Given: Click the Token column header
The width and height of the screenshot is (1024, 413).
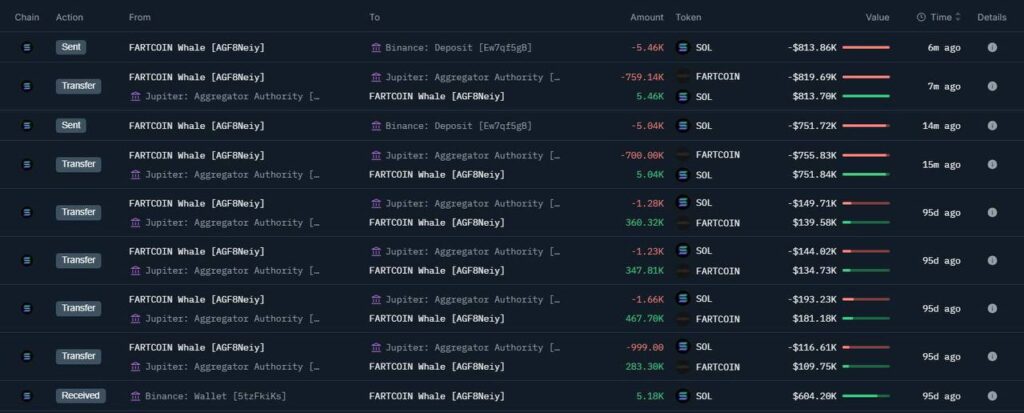Looking at the screenshot, I should [688, 17].
